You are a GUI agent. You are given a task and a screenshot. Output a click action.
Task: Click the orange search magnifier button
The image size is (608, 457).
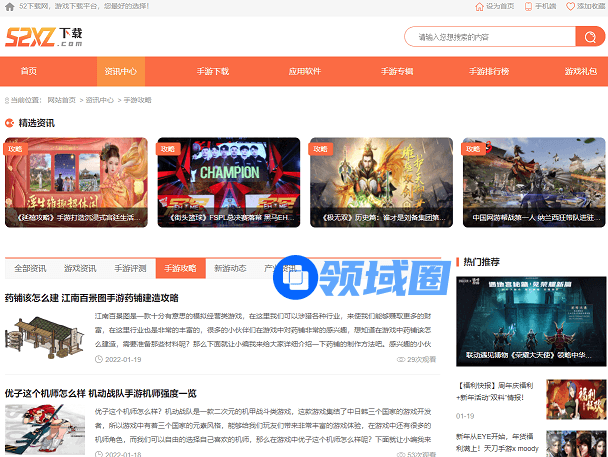(x=589, y=37)
